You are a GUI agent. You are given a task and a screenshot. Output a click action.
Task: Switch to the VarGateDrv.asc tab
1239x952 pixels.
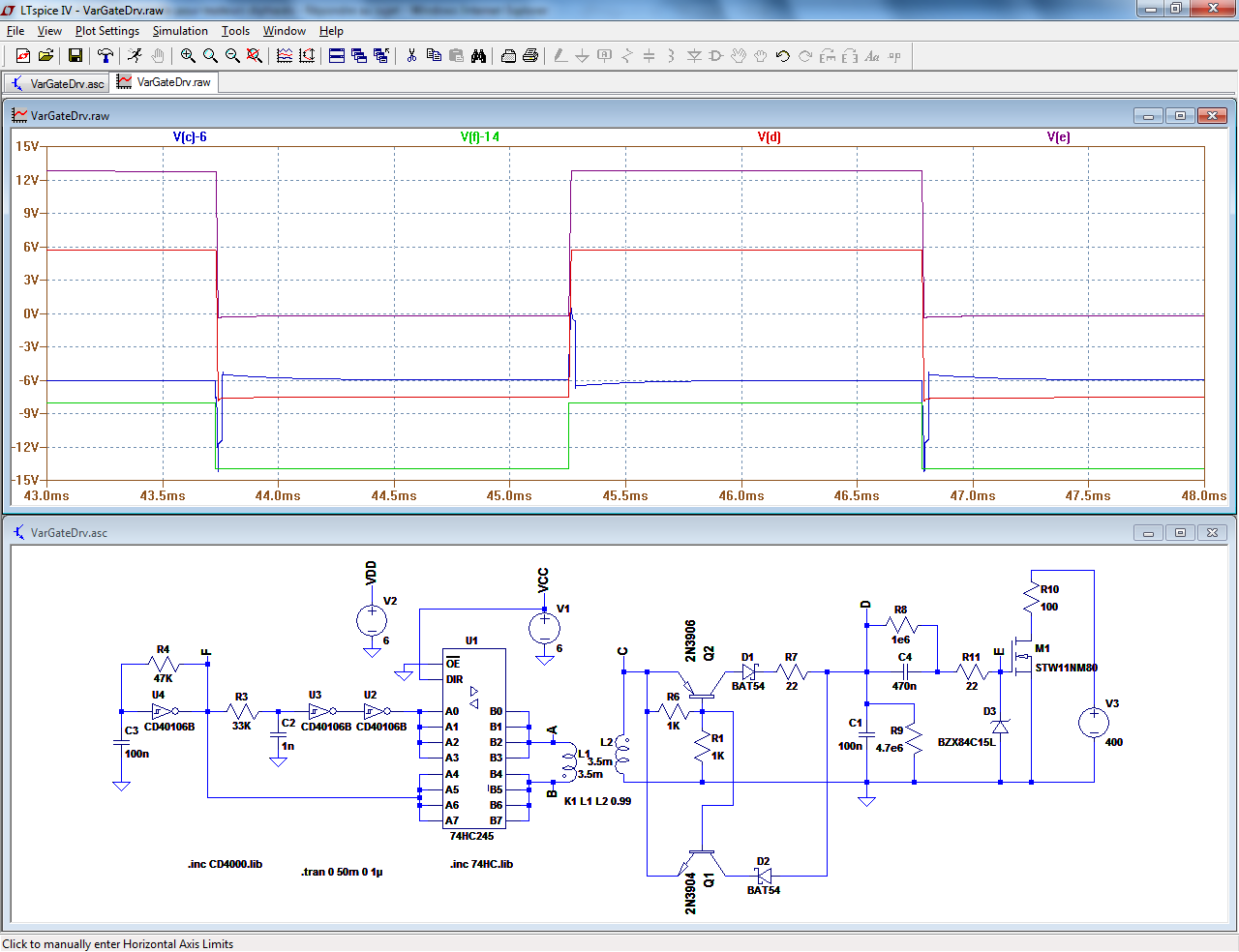(x=56, y=83)
